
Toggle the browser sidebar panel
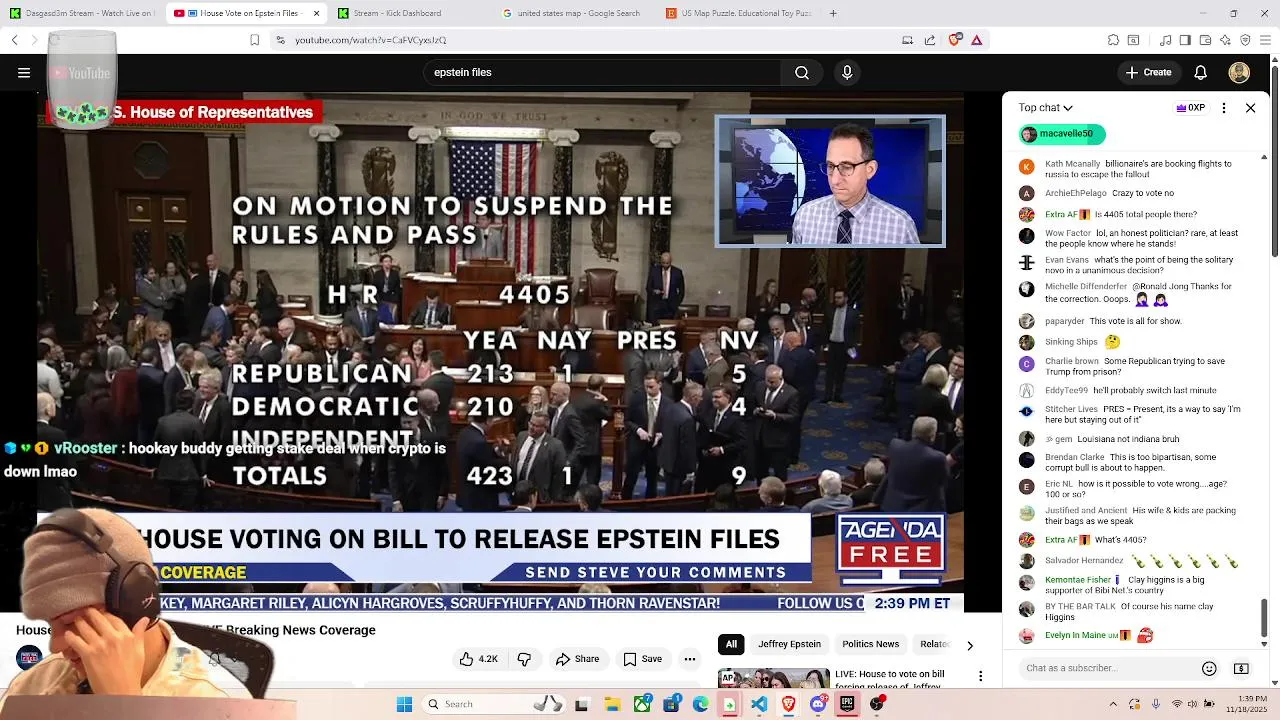[x=1185, y=40]
